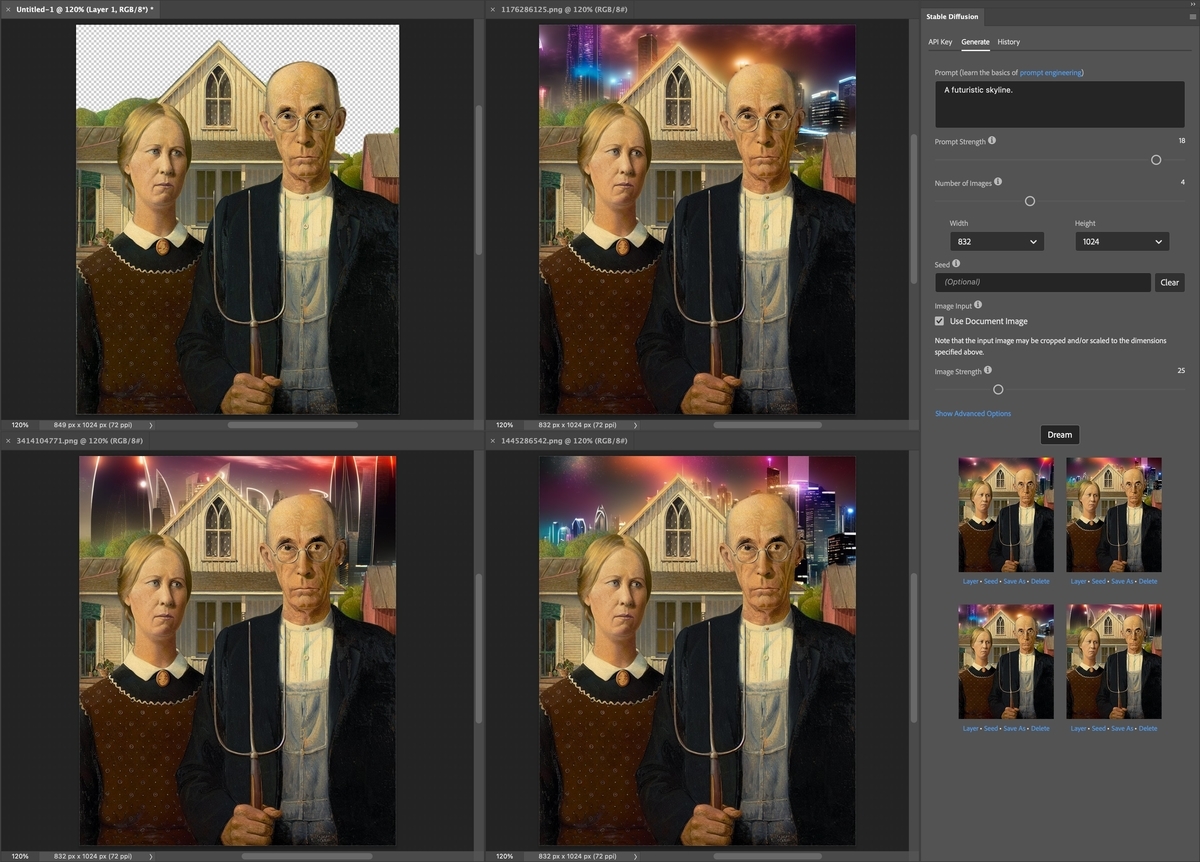Click the Seed info icon
The height and width of the screenshot is (862, 1200).
tap(956, 263)
